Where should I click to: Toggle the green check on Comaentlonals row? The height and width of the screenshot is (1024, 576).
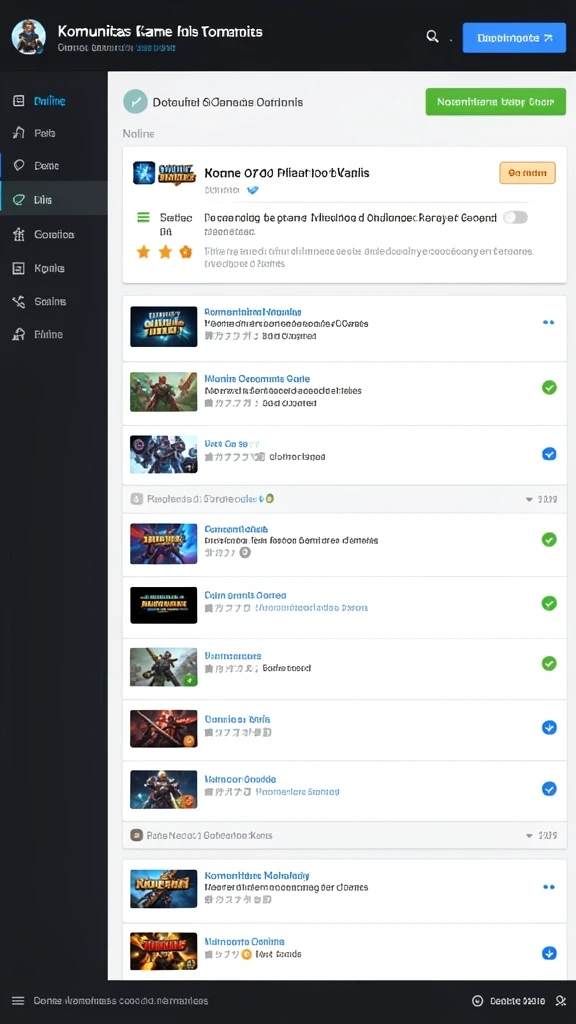(x=549, y=539)
